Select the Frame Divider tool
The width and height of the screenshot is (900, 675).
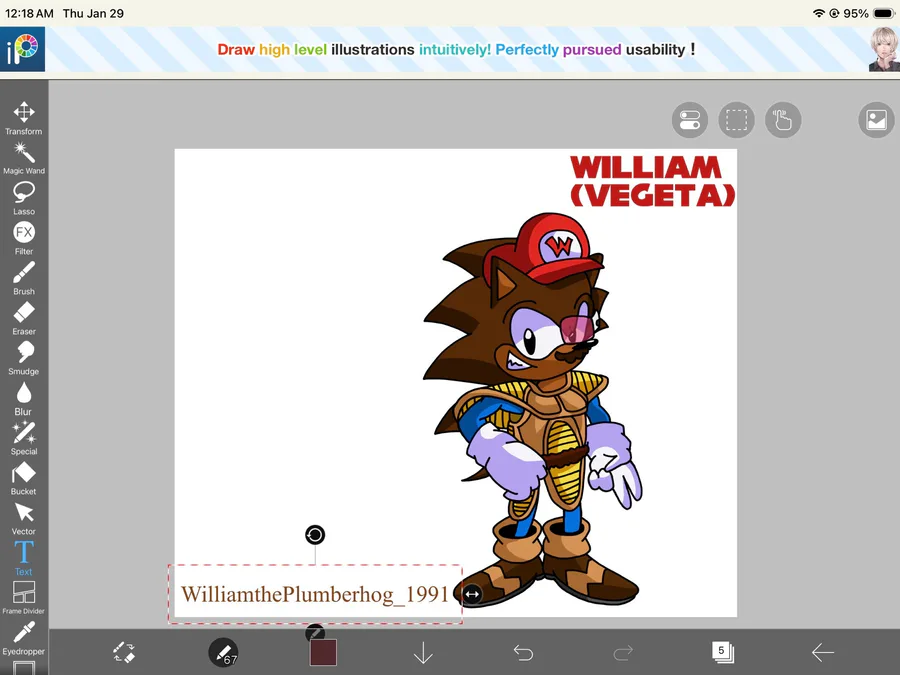tap(24, 598)
